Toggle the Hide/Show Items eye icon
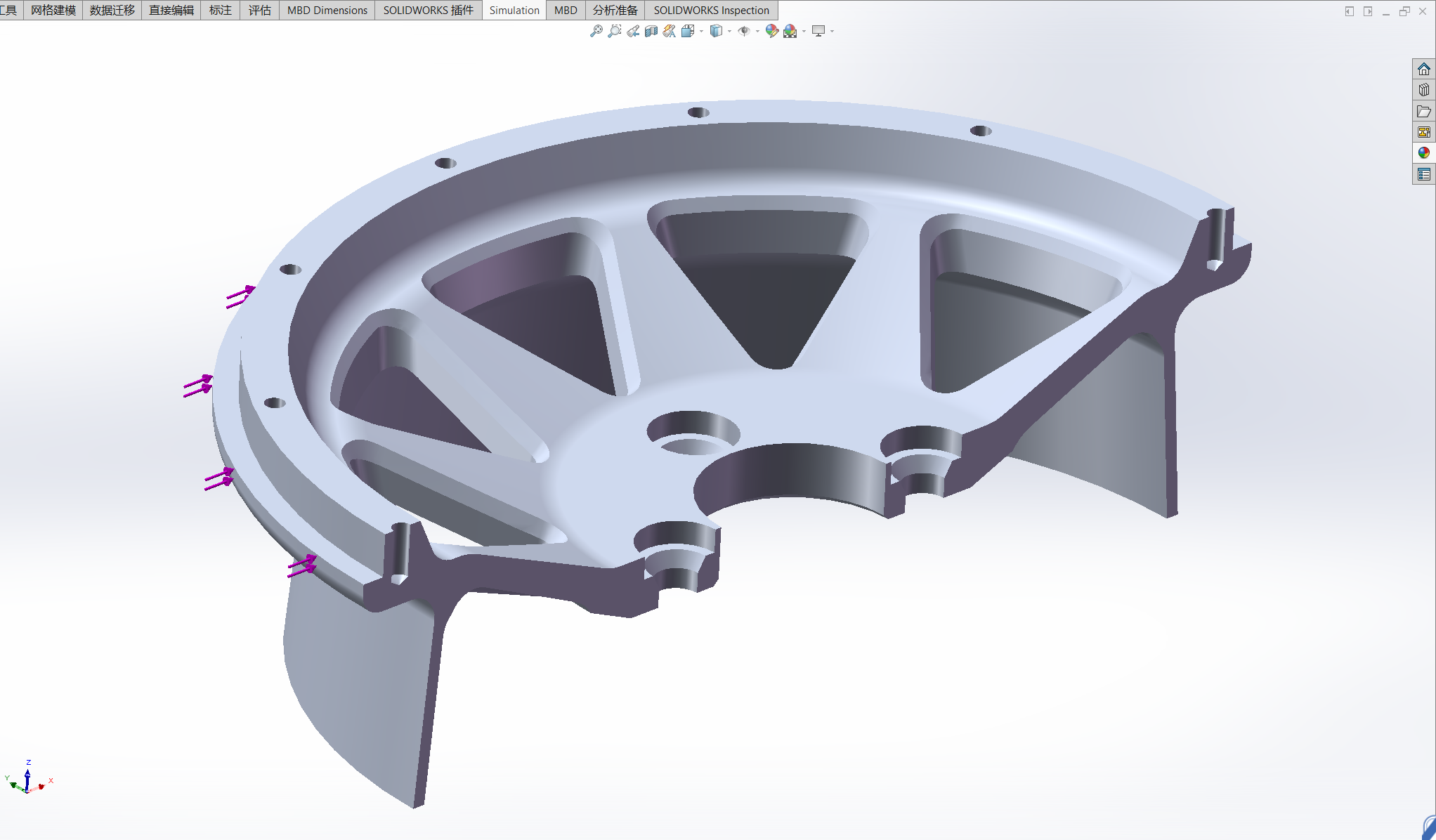The image size is (1436, 840). coord(744,31)
